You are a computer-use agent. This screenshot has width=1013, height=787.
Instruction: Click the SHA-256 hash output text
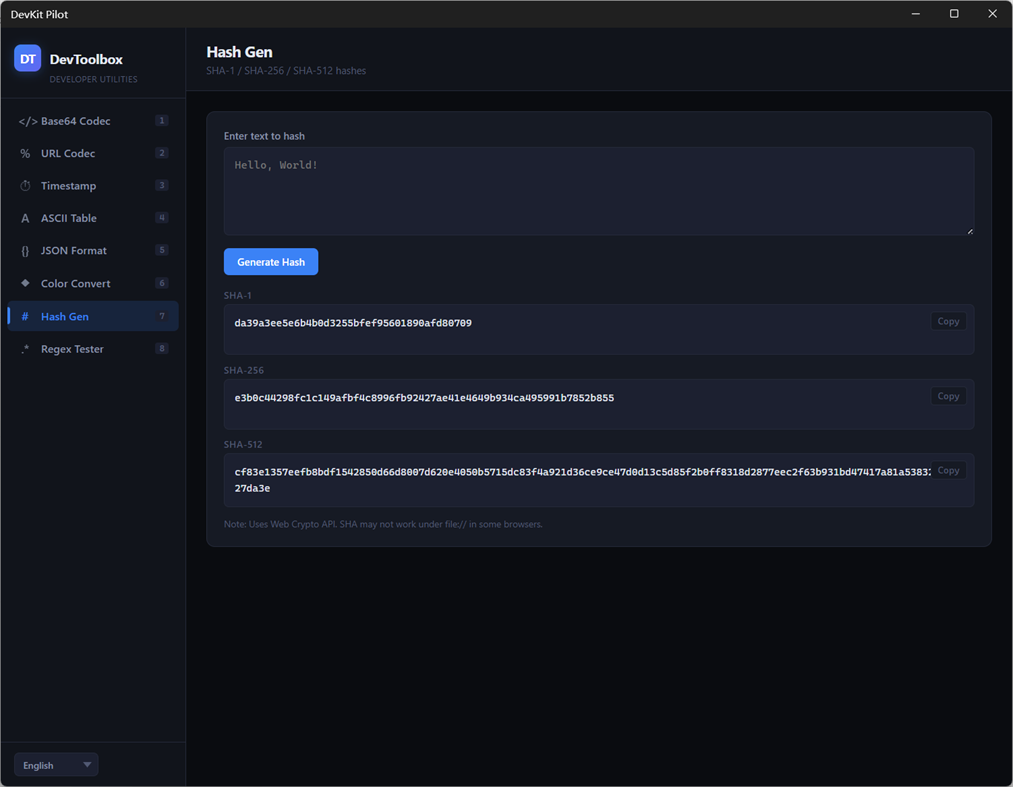tap(424, 398)
